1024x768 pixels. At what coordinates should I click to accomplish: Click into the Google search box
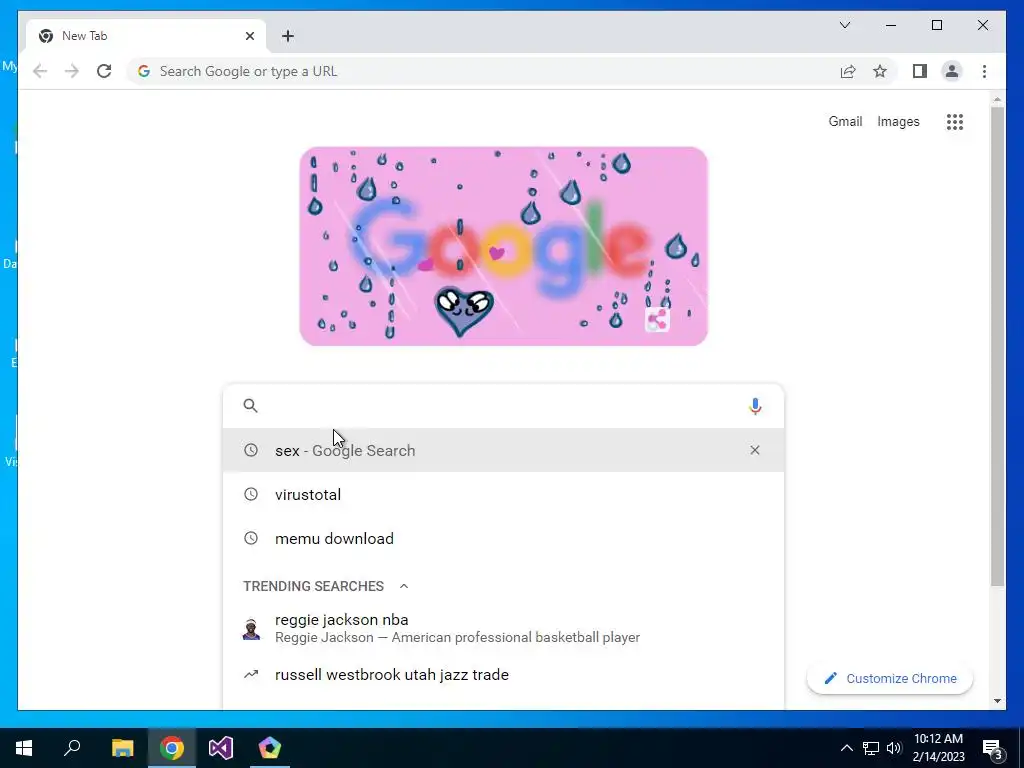pos(503,406)
